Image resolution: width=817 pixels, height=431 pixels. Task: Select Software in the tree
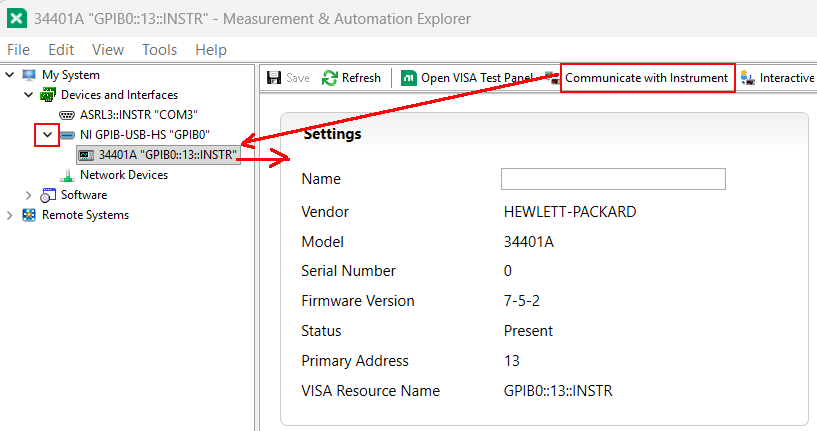click(x=84, y=195)
